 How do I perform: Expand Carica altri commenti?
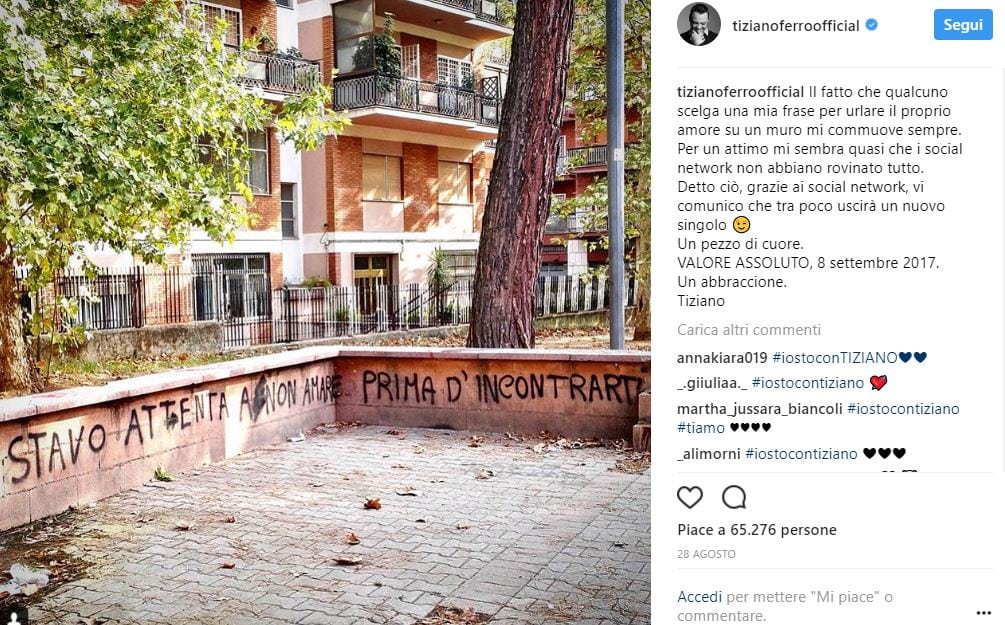click(x=749, y=329)
